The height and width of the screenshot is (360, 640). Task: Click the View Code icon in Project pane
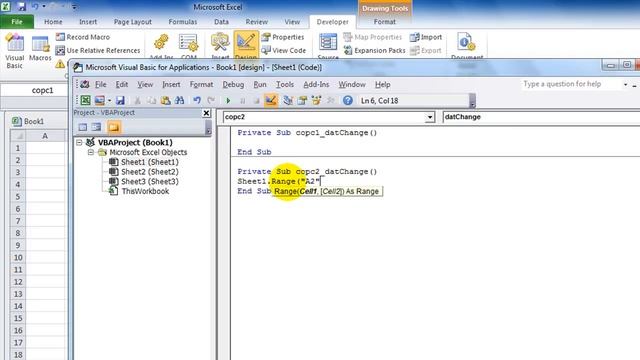[82, 127]
